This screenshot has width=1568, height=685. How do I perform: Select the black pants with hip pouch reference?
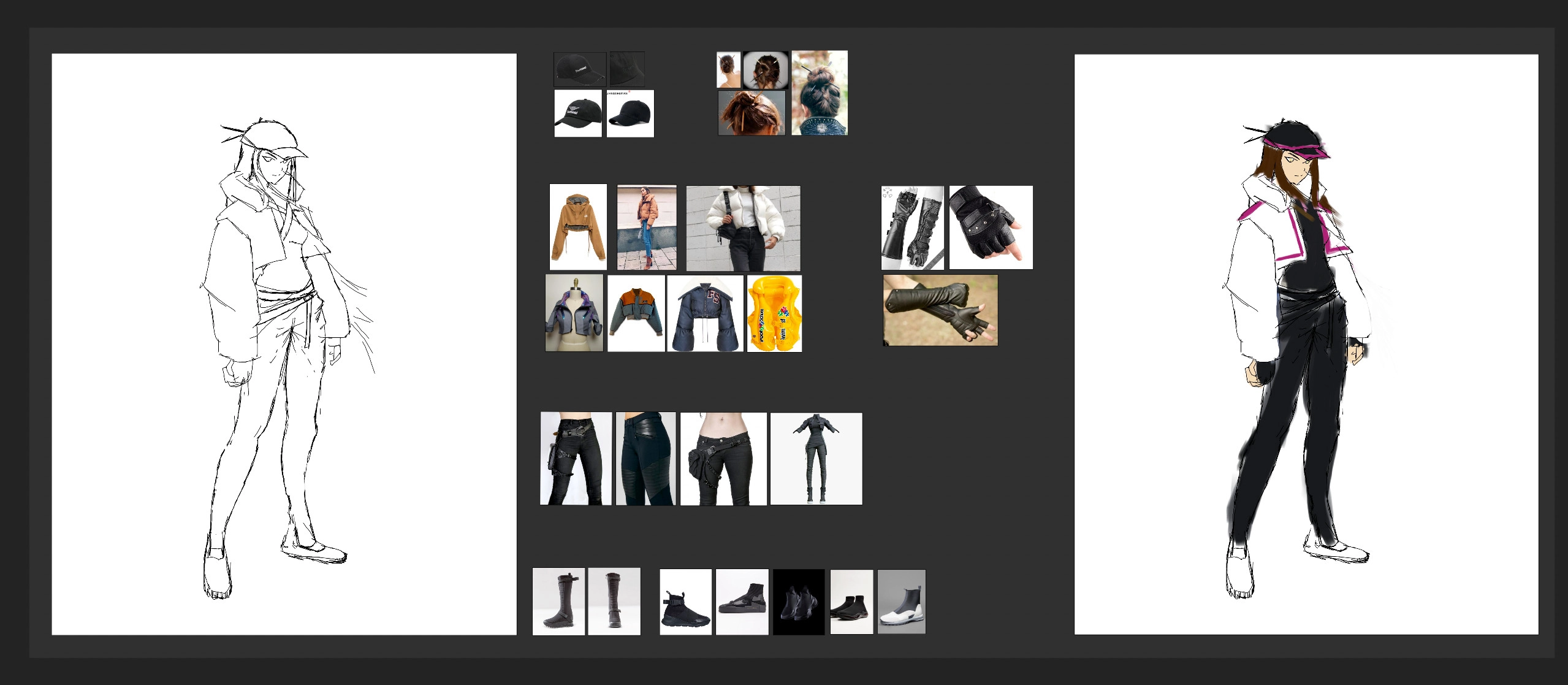(x=723, y=459)
